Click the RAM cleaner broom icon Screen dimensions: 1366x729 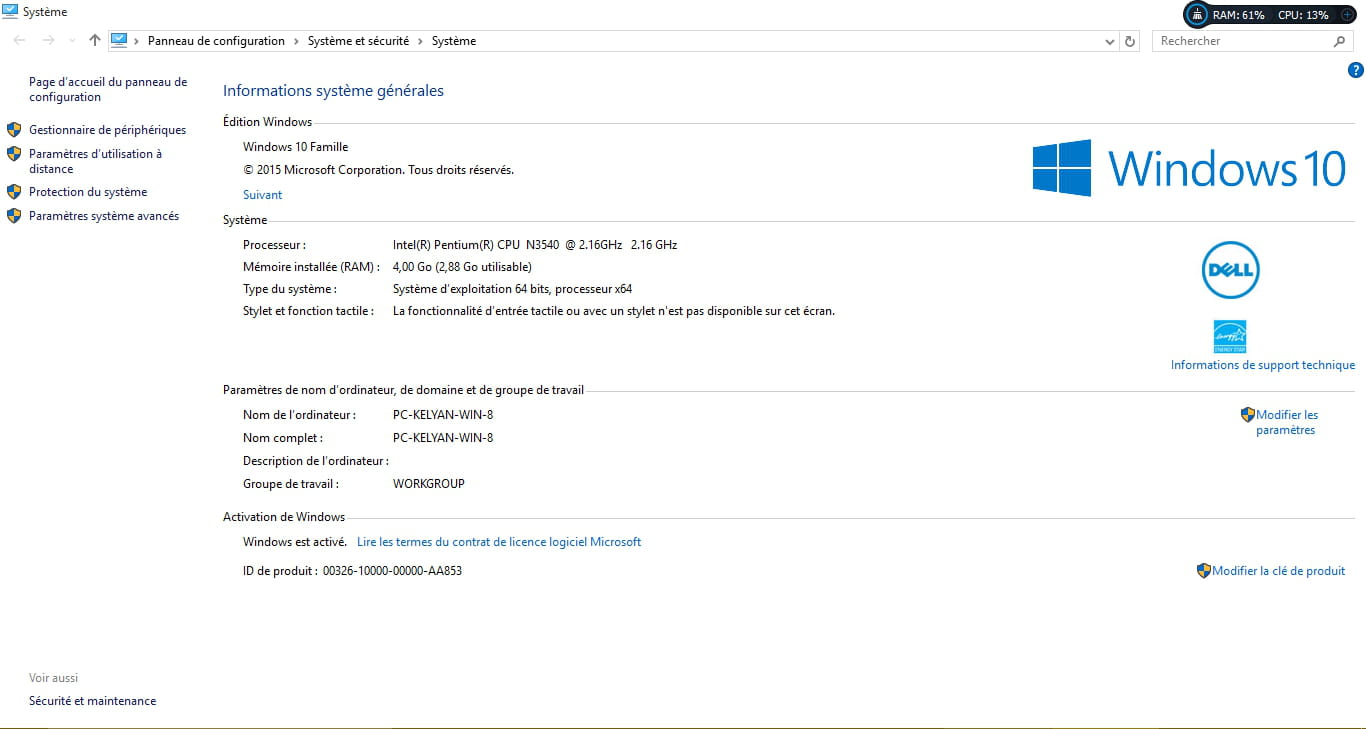point(1197,15)
